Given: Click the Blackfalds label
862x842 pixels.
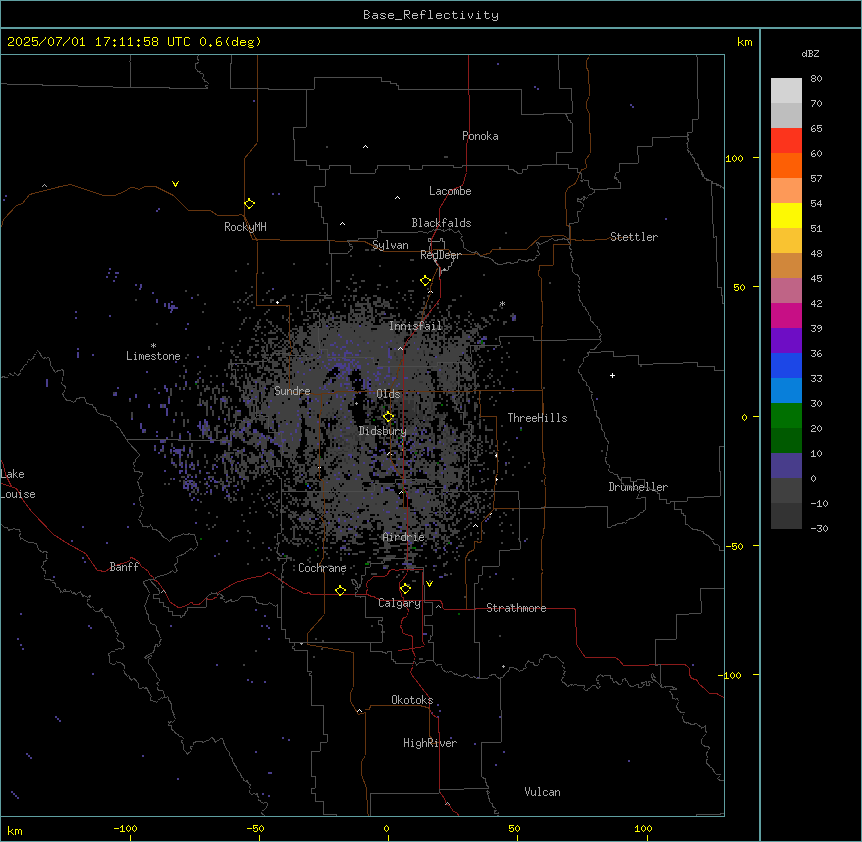Looking at the screenshot, I should coord(441,223).
